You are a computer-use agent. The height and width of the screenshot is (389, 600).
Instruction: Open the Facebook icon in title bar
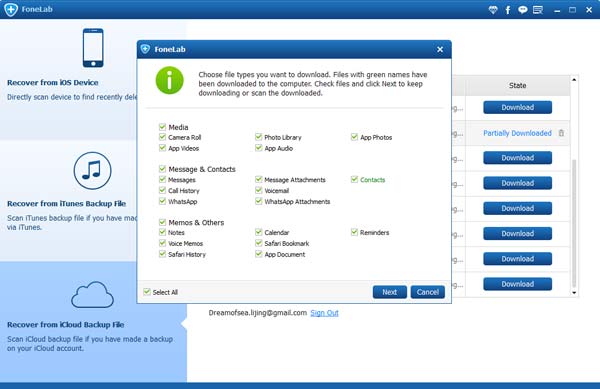(508, 10)
